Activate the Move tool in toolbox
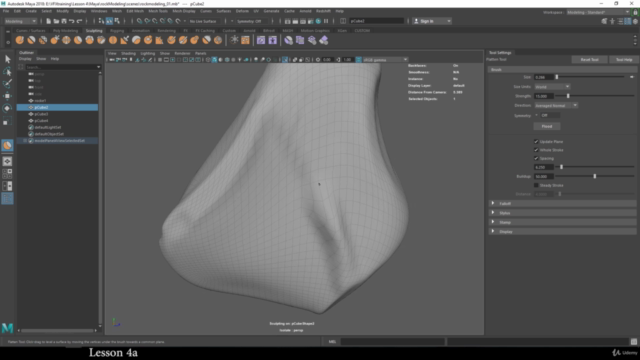 [x=7, y=96]
